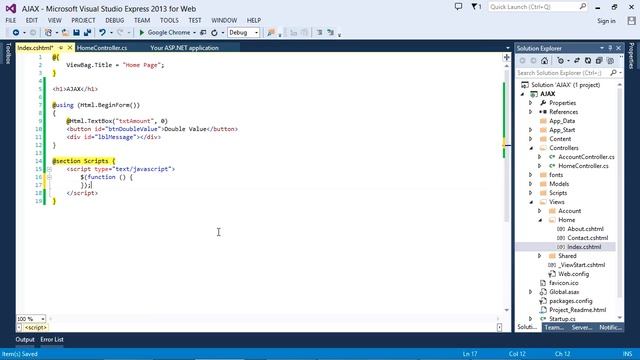The width and height of the screenshot is (640, 360).
Task: Switch to Your ASP.NET application tab
Action: click(184, 48)
